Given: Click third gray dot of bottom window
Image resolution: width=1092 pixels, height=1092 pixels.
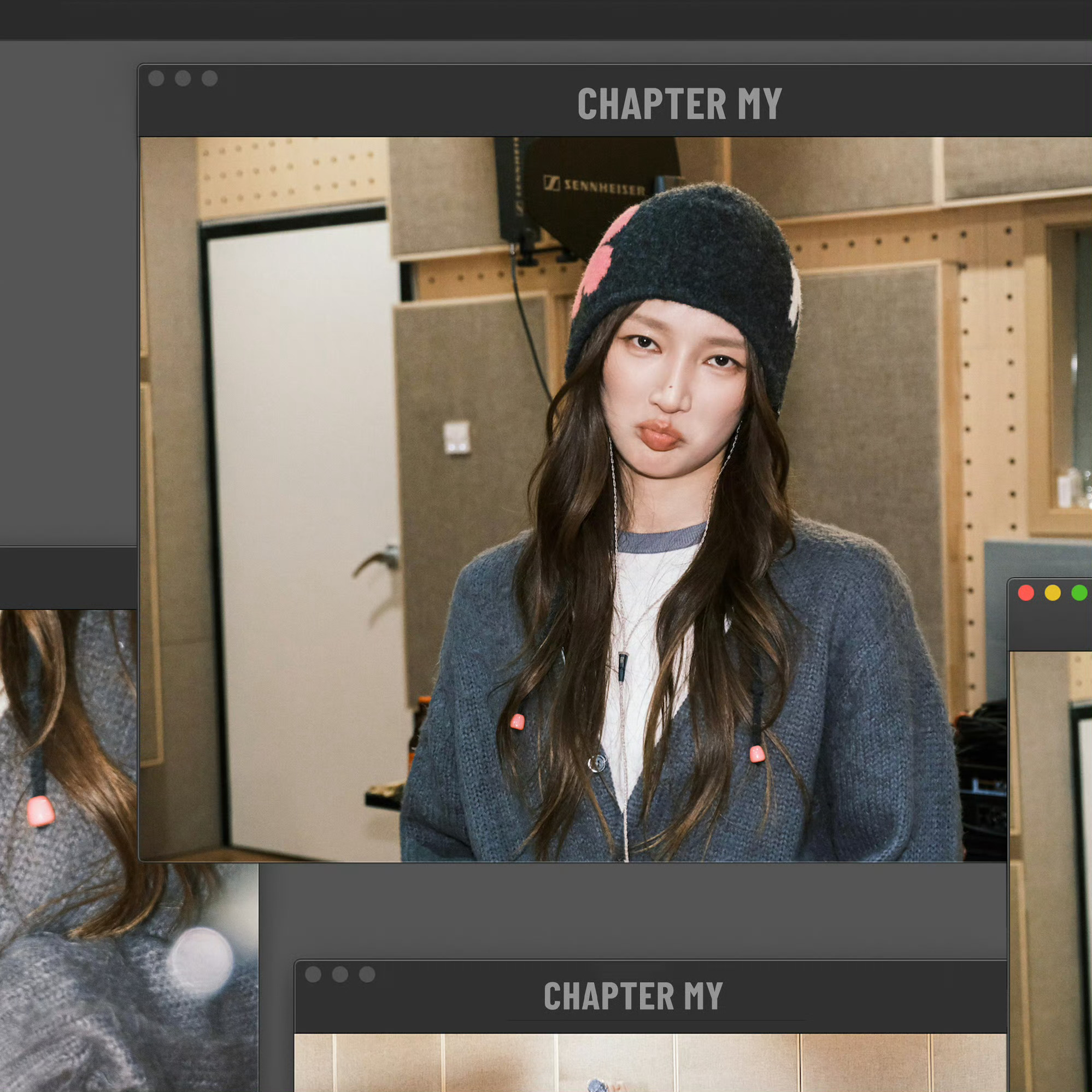Looking at the screenshot, I should [367, 974].
